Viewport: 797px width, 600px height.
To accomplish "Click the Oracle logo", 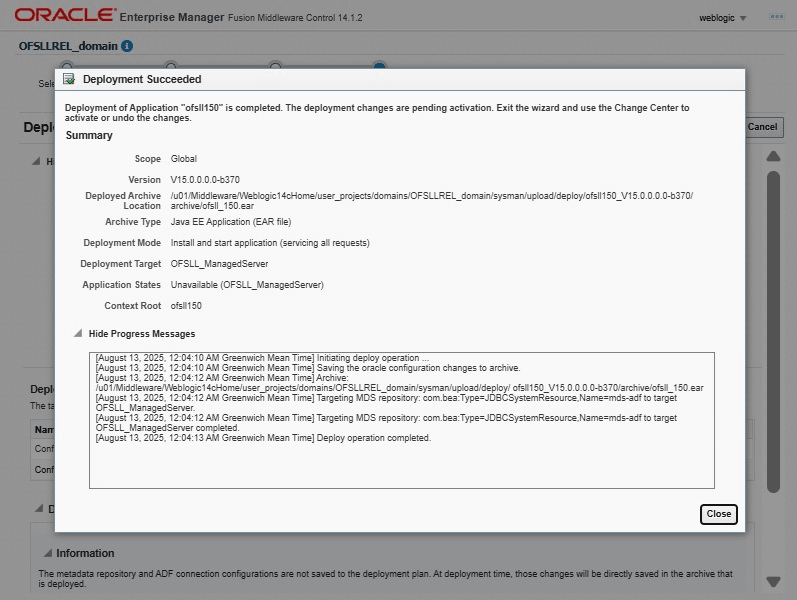I will pyautogui.click(x=63, y=16).
